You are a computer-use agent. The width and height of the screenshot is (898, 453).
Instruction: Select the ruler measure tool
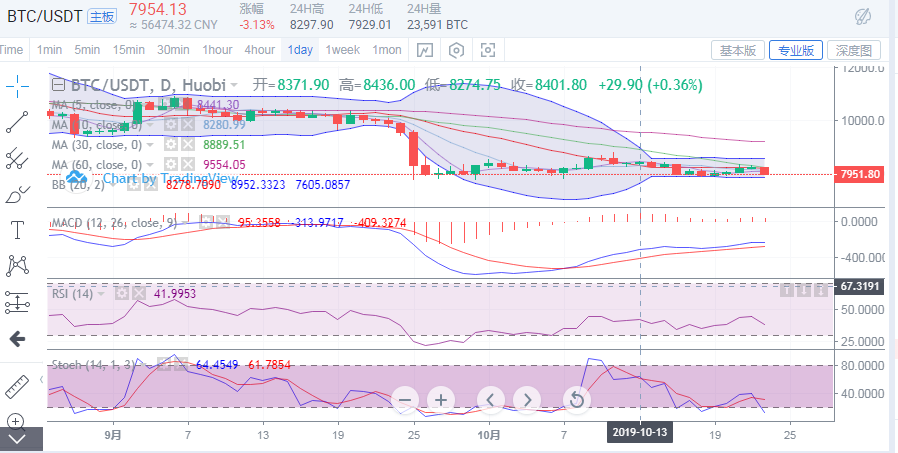[x=17, y=387]
